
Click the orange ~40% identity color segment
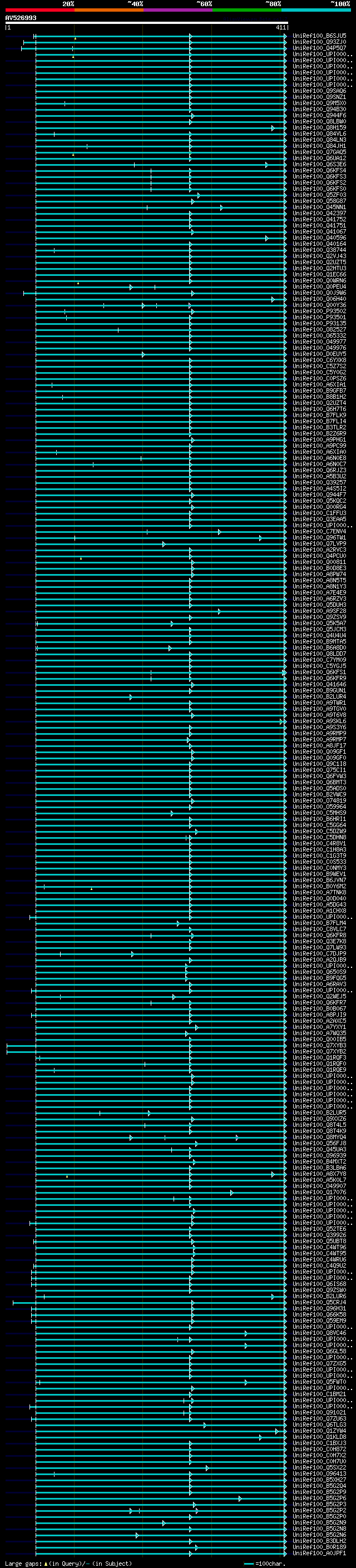pos(109,10)
